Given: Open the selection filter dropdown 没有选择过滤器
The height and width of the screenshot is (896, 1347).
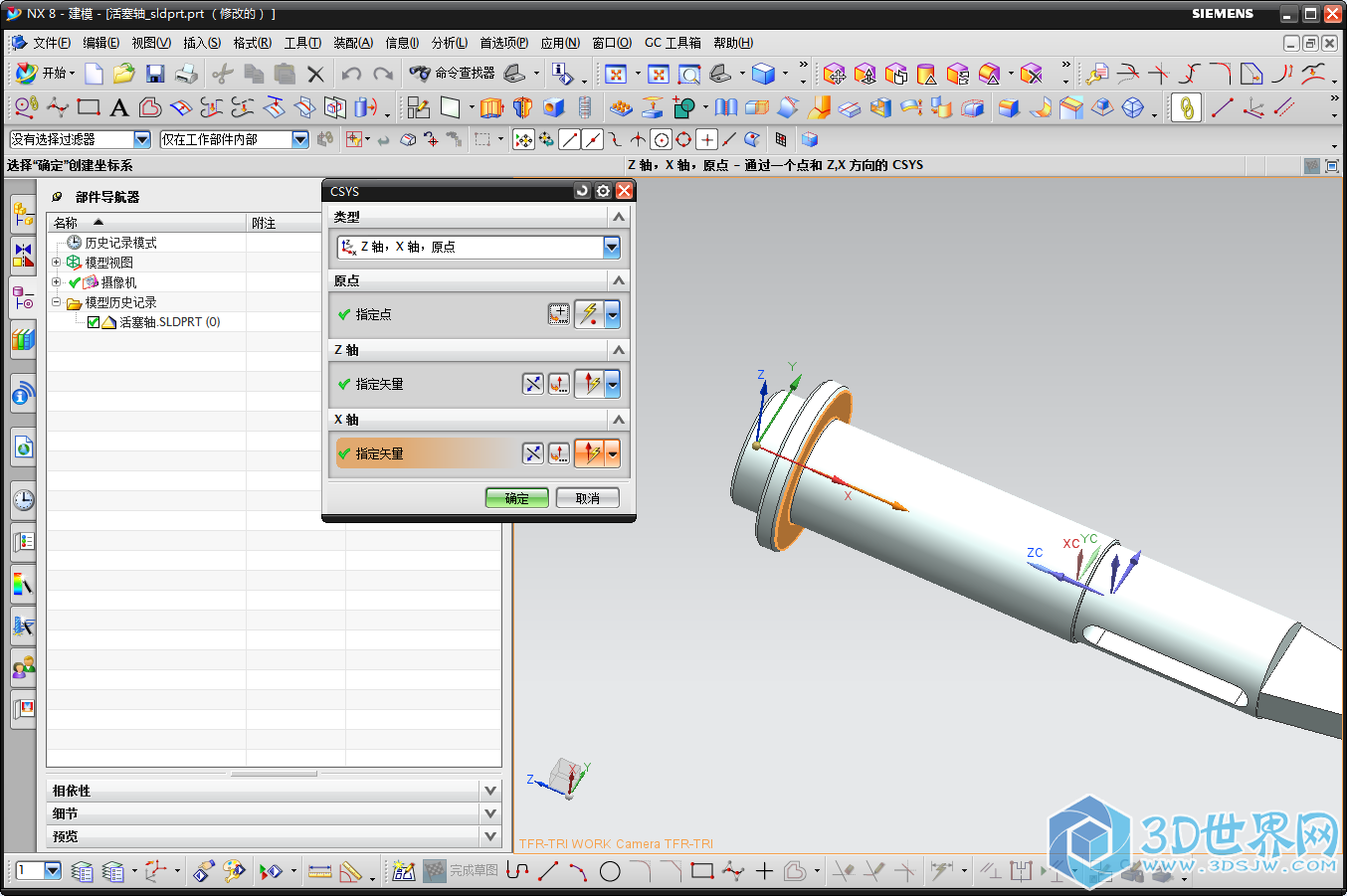Looking at the screenshot, I should [142, 140].
